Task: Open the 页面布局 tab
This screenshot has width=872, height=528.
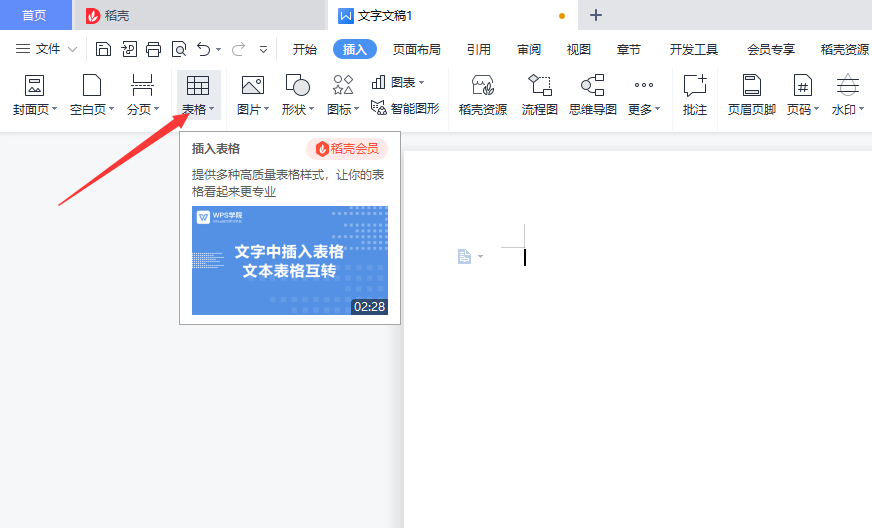Action: (417, 50)
